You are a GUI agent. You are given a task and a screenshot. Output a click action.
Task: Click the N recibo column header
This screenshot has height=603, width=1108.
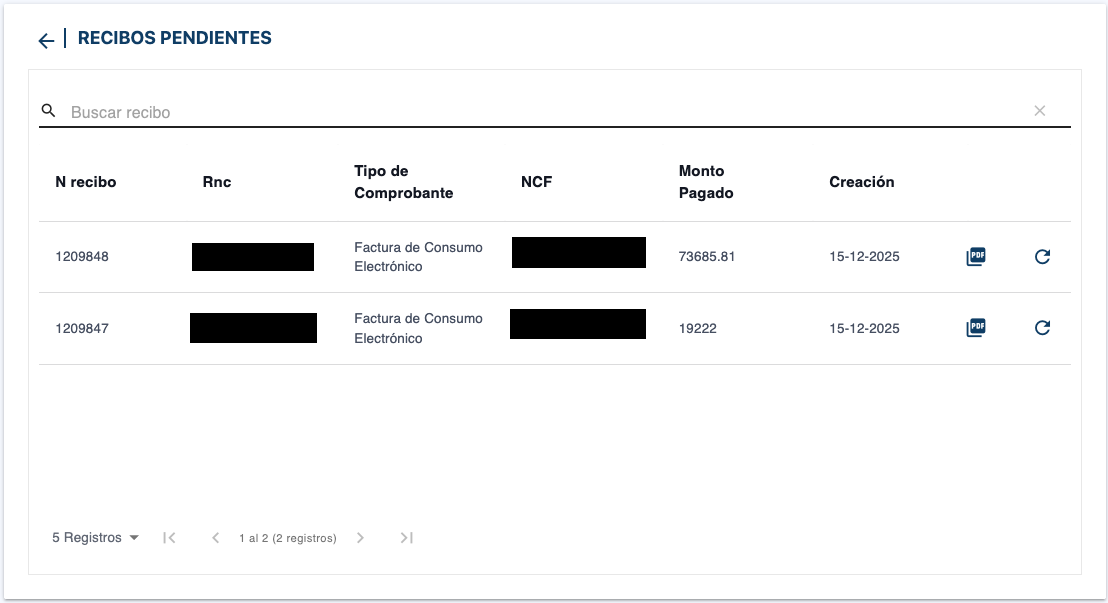pyautogui.click(x=86, y=182)
